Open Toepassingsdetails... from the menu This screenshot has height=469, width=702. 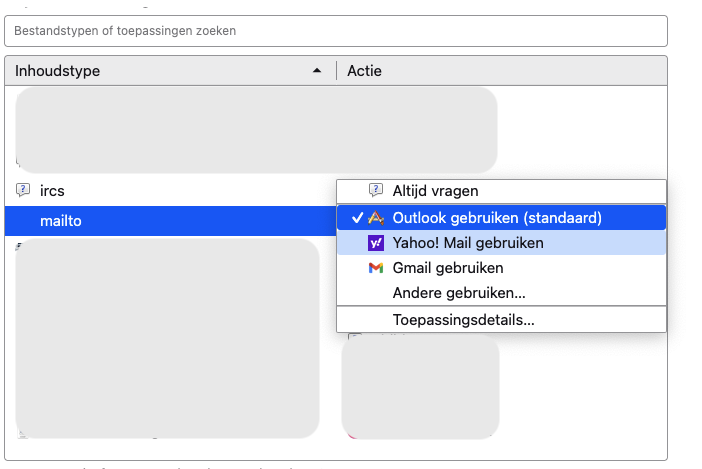(501, 320)
